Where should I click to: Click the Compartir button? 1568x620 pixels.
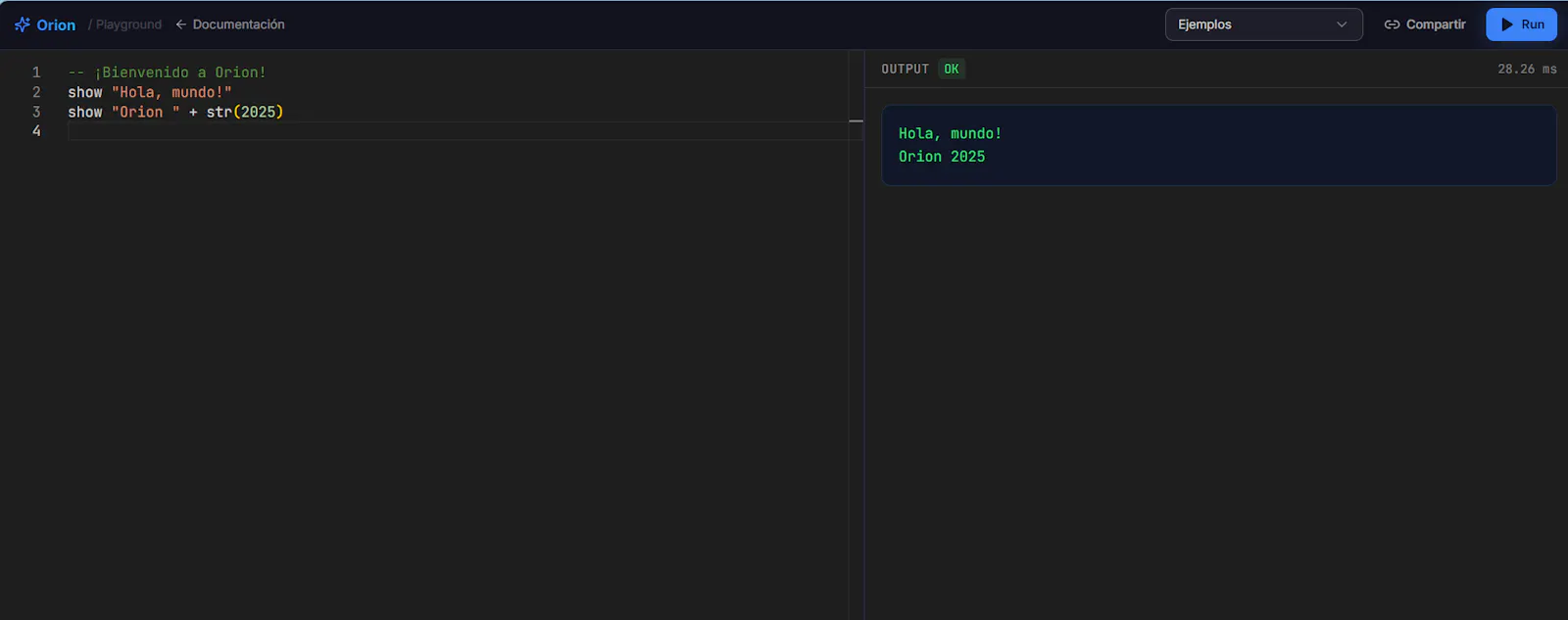pos(1425,24)
